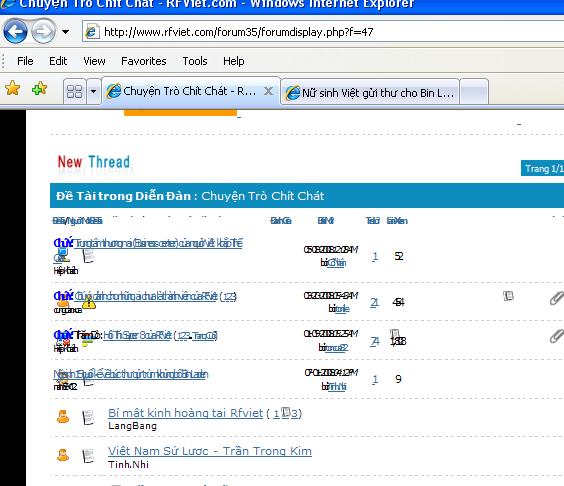Click the Add to Favorites star-plus icon
The height and width of the screenshot is (486, 564).
(x=39, y=88)
